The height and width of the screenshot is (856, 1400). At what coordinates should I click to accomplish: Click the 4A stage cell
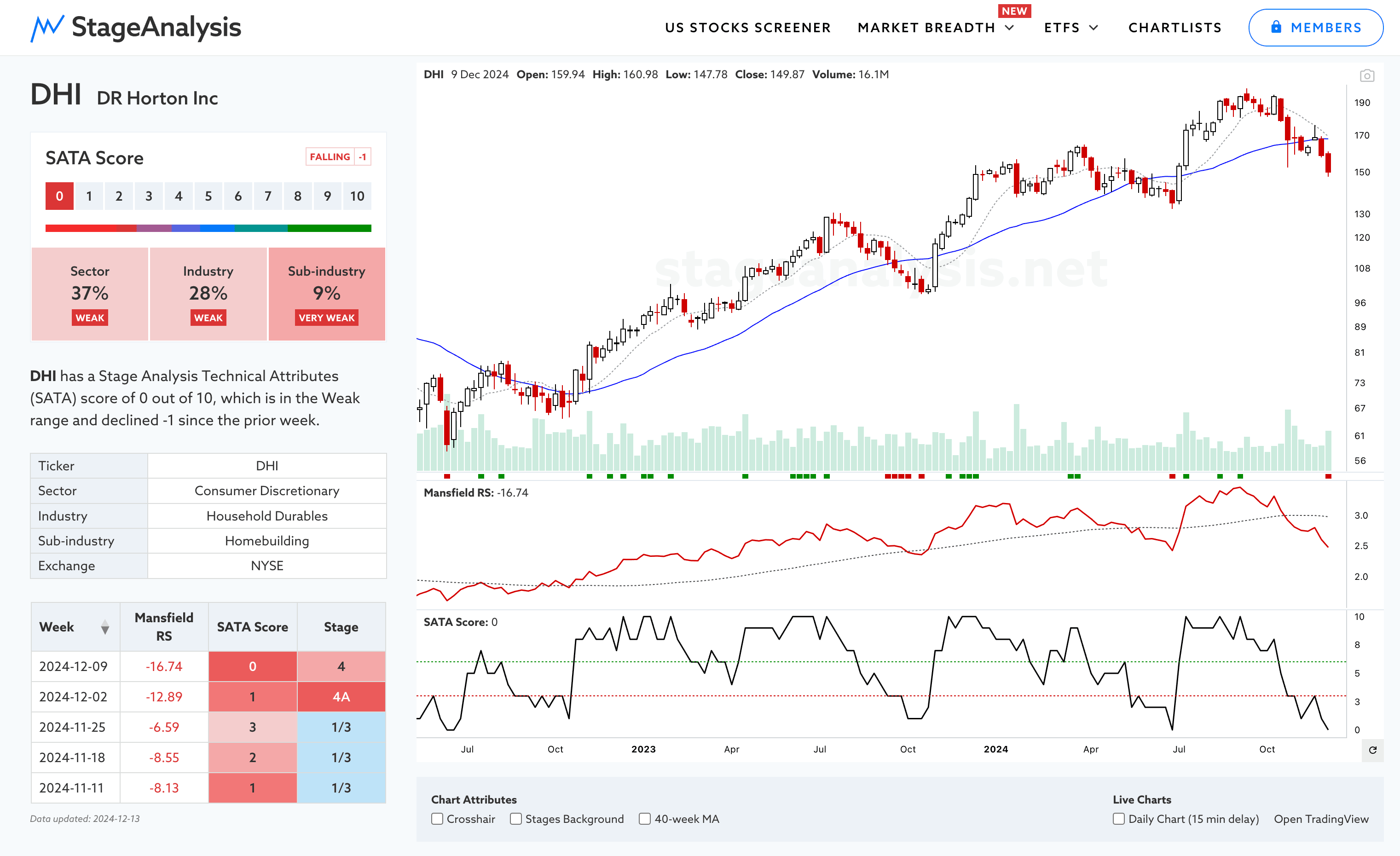341,697
